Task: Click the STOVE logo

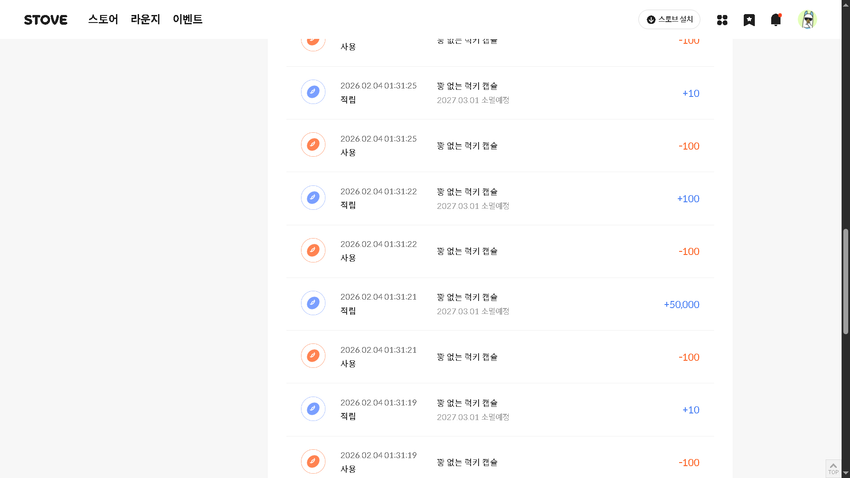Action: pyautogui.click(x=46, y=20)
